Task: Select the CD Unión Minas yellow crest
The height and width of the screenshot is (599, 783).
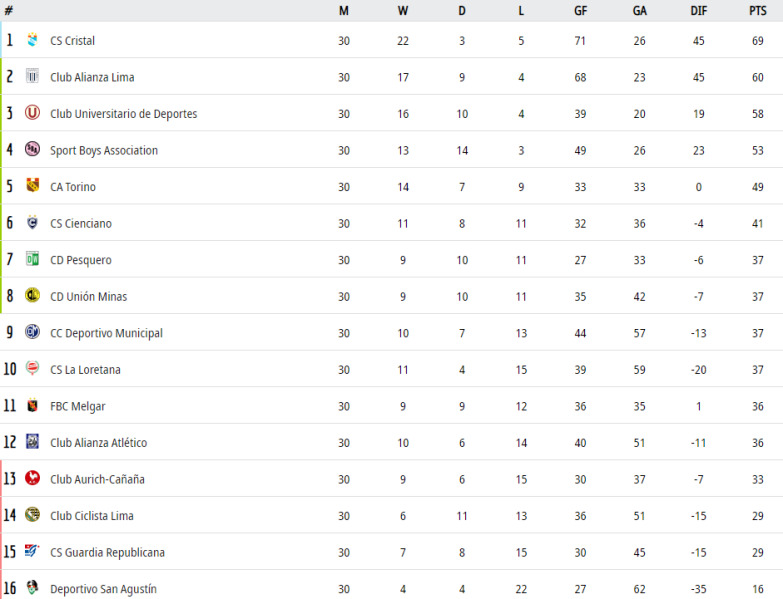Action: point(32,295)
